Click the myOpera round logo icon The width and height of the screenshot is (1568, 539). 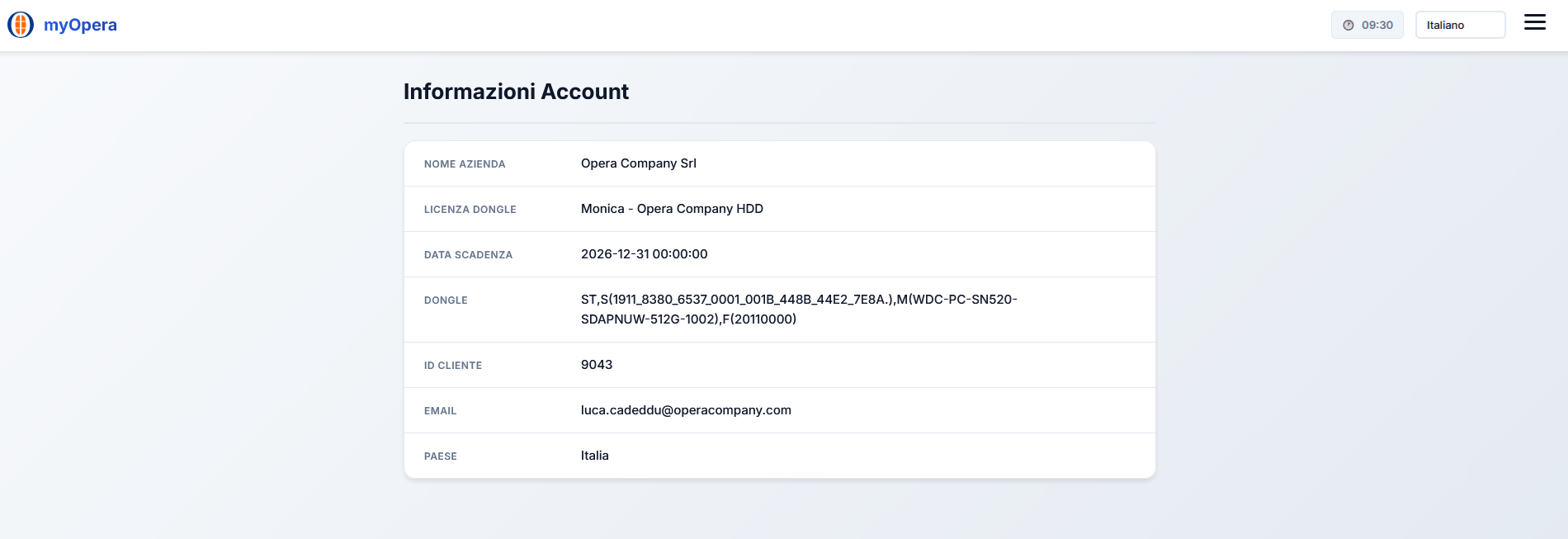click(21, 25)
